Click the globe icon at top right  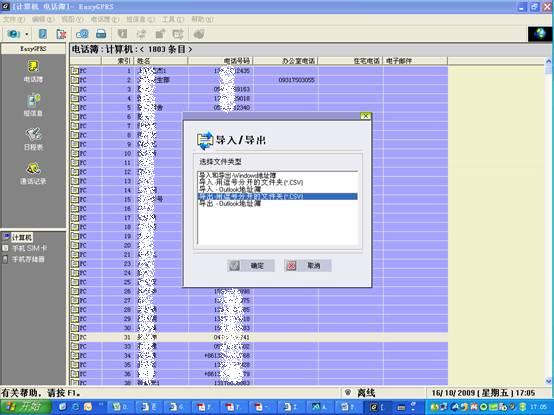(x=540, y=34)
